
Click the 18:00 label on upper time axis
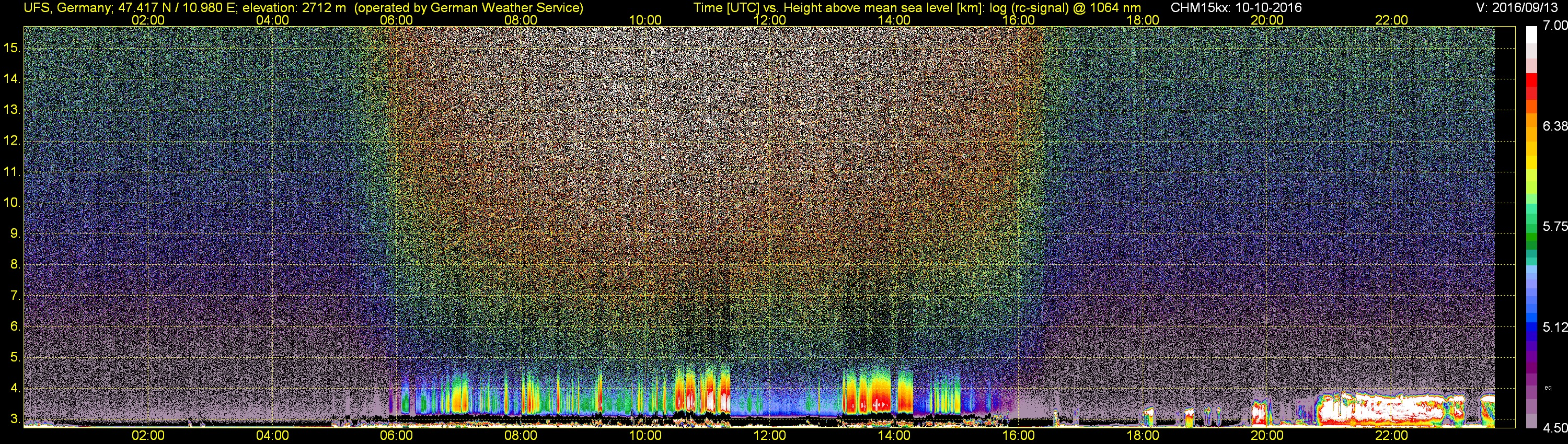point(1143,20)
